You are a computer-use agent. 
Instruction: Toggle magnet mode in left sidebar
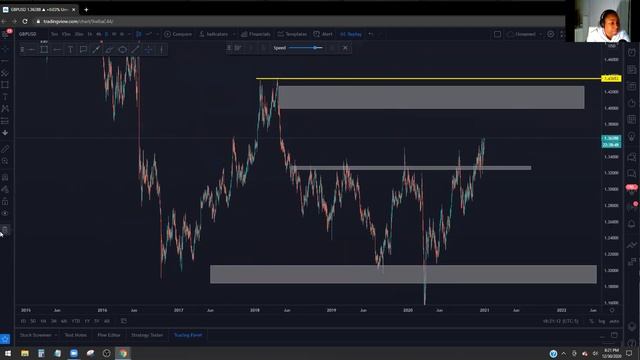(5, 178)
